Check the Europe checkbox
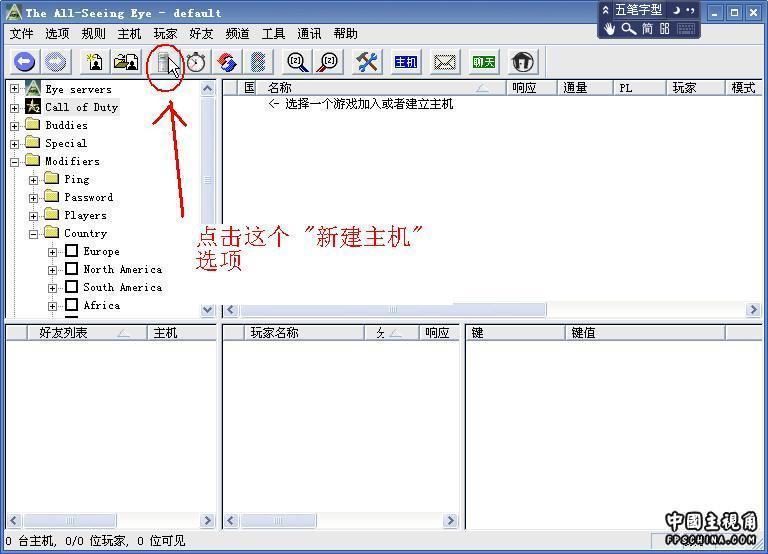Image resolution: width=768 pixels, height=554 pixels. pos(72,251)
